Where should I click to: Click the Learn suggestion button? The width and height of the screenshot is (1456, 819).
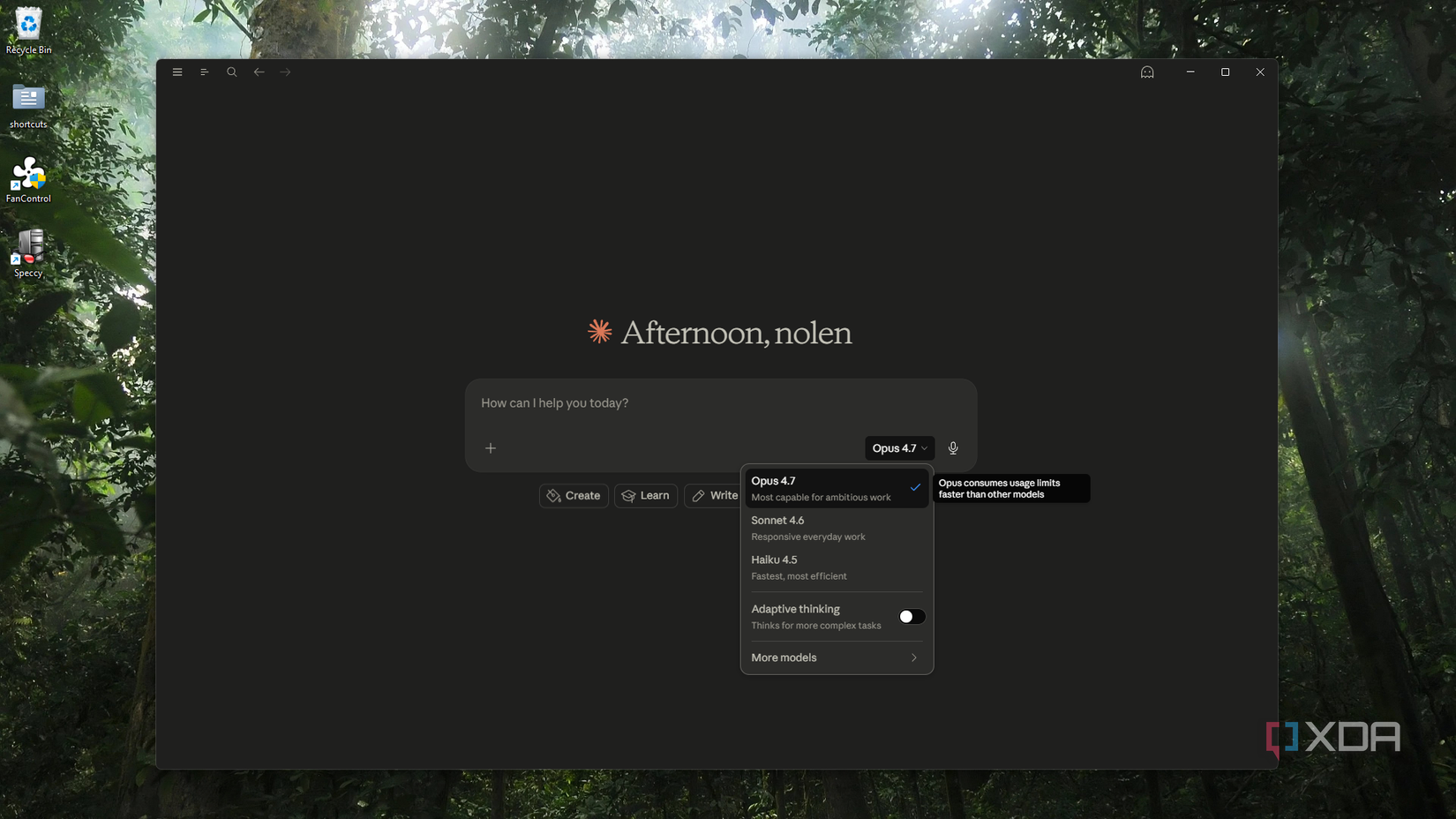646,496
